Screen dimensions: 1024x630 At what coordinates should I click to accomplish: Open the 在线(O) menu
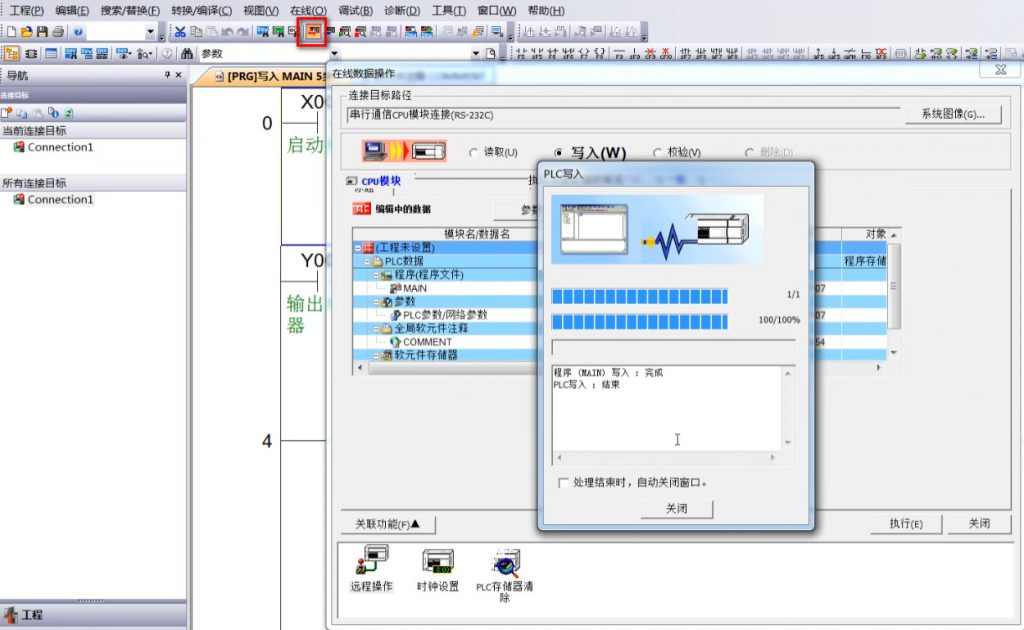[x=308, y=10]
